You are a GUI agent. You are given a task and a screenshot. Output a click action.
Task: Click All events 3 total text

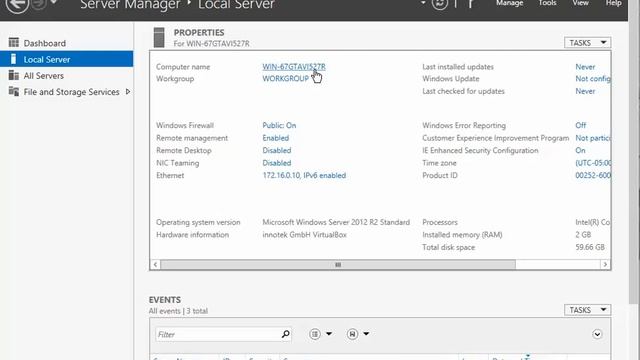tap(178, 311)
